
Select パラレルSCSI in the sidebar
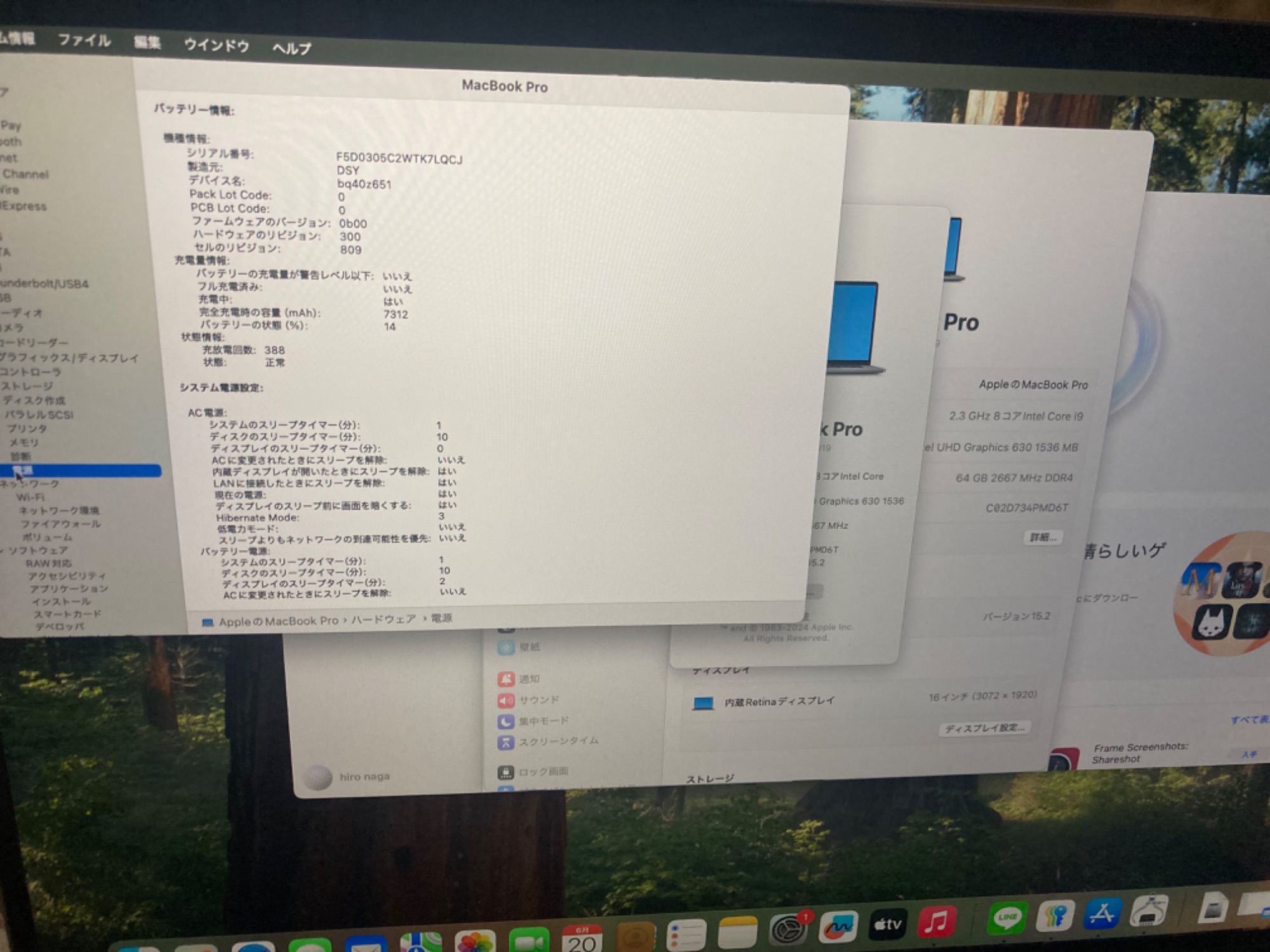point(39,414)
